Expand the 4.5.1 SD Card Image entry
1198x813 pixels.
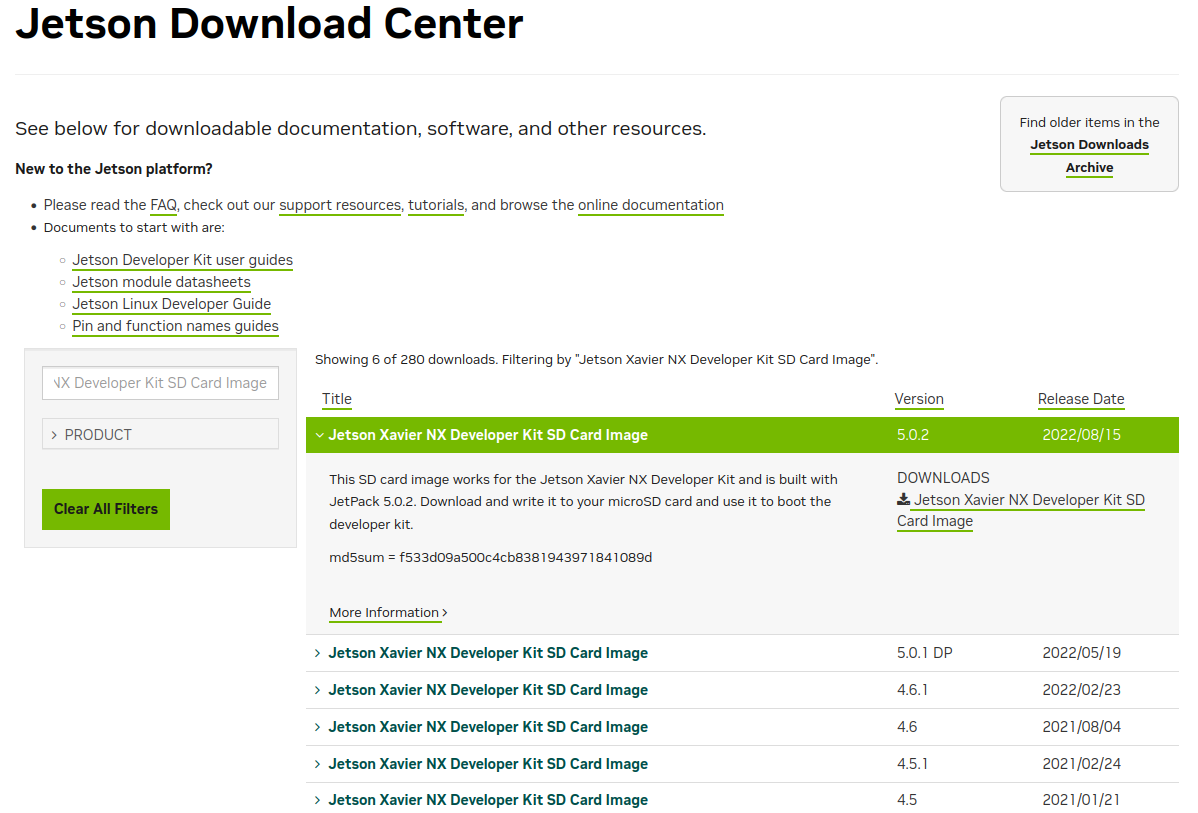[x=487, y=764]
